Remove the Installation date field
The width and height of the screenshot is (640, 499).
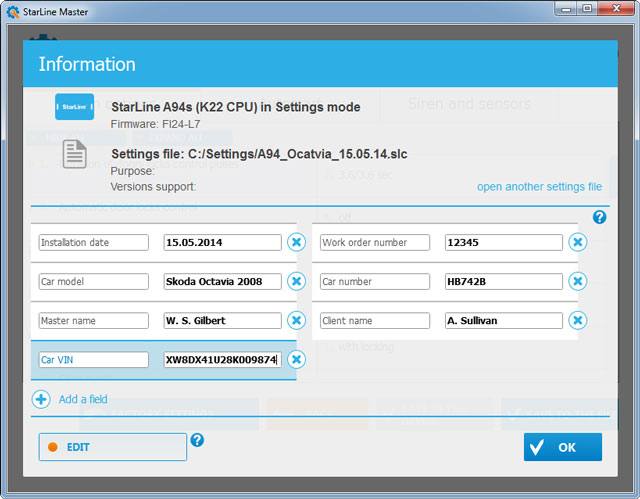pos(296,242)
